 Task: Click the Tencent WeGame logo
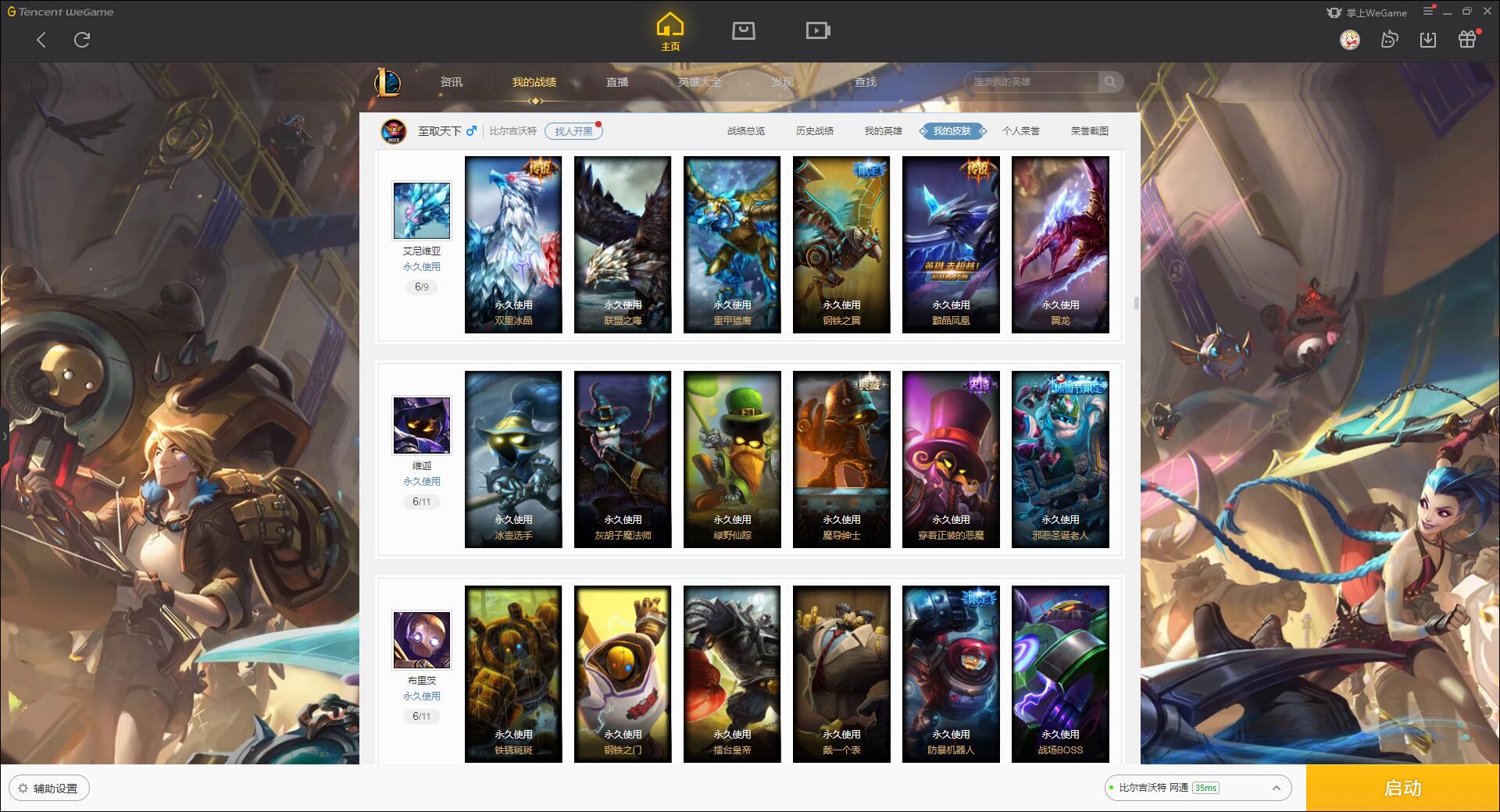tap(61, 12)
